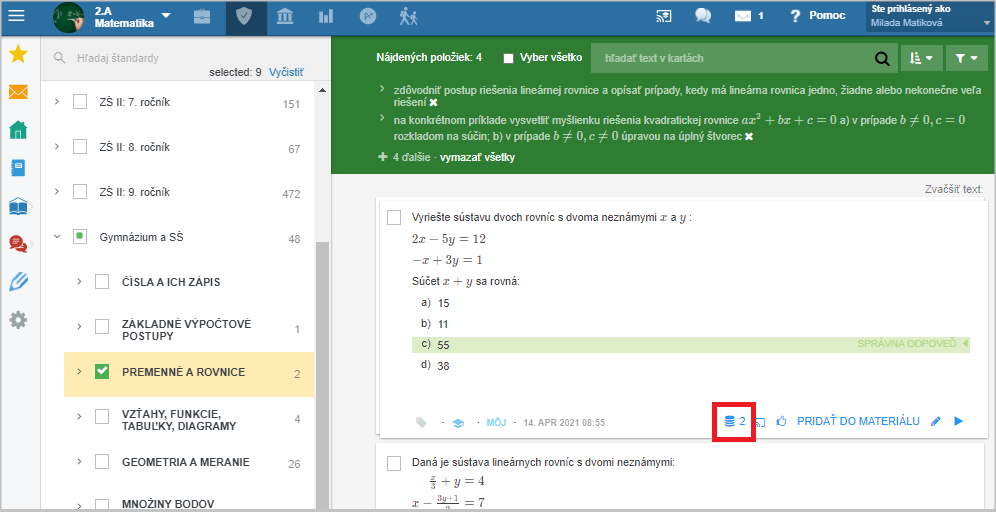Click the magnifier search icon
The width and height of the screenshot is (996, 512).
[x=882, y=58]
